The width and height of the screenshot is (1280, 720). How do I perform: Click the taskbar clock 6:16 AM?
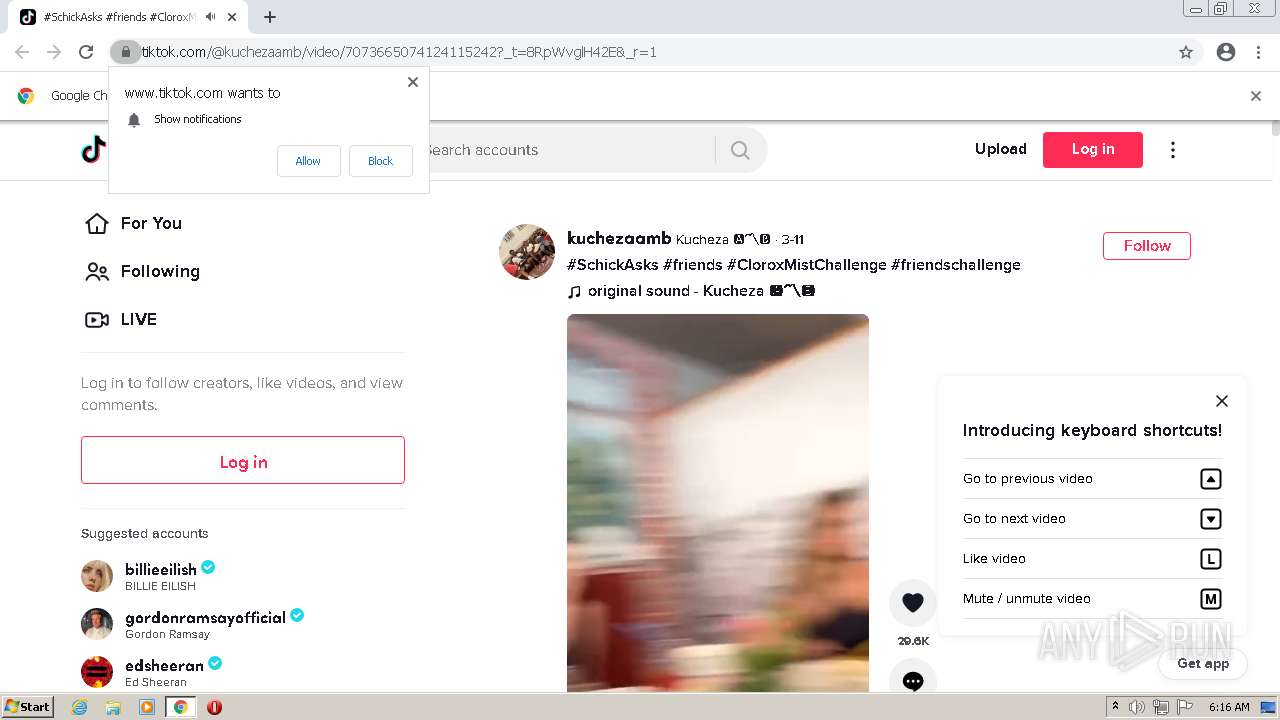(1229, 707)
